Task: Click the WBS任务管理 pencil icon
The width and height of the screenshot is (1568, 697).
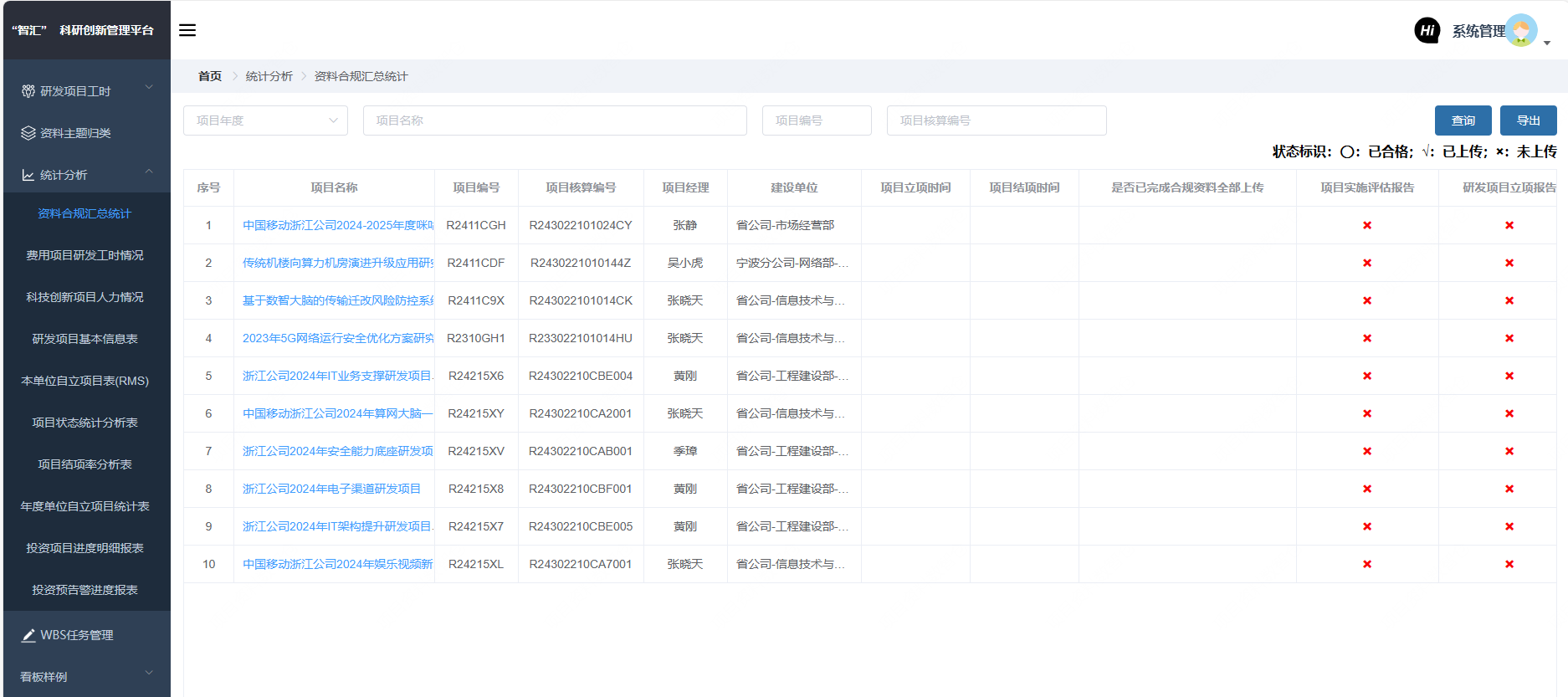Action: click(28, 635)
